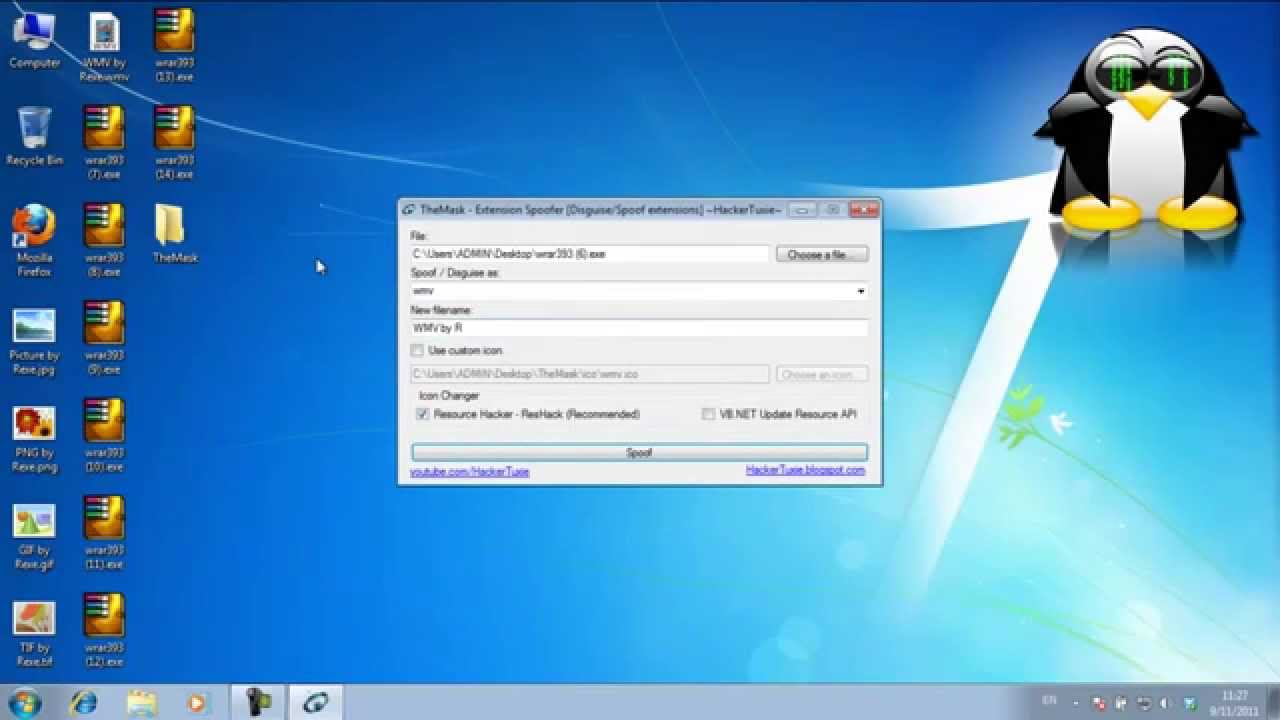1280x720 pixels.
Task: Select the WMV by Rexe.wmv desktop file
Action: 104,47
